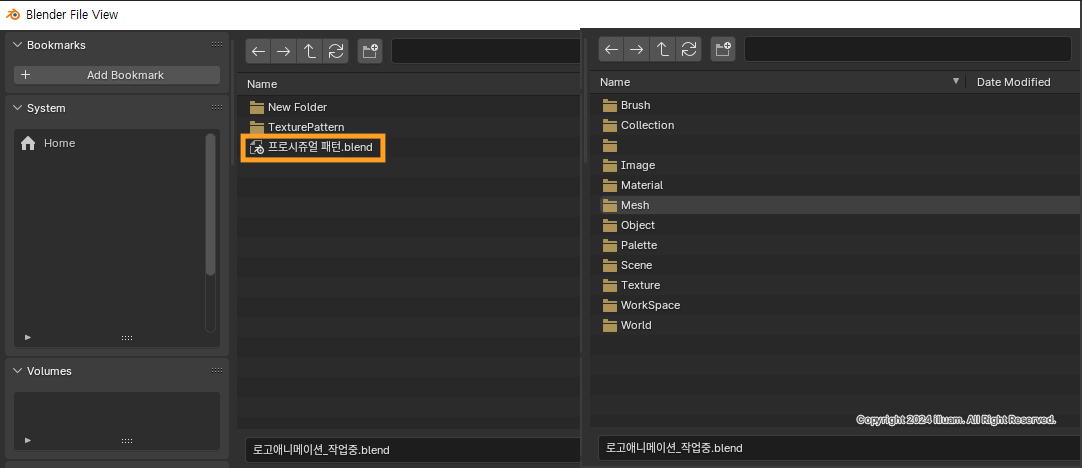Expand the System list with arrow
1082x468 pixels.
[28, 338]
